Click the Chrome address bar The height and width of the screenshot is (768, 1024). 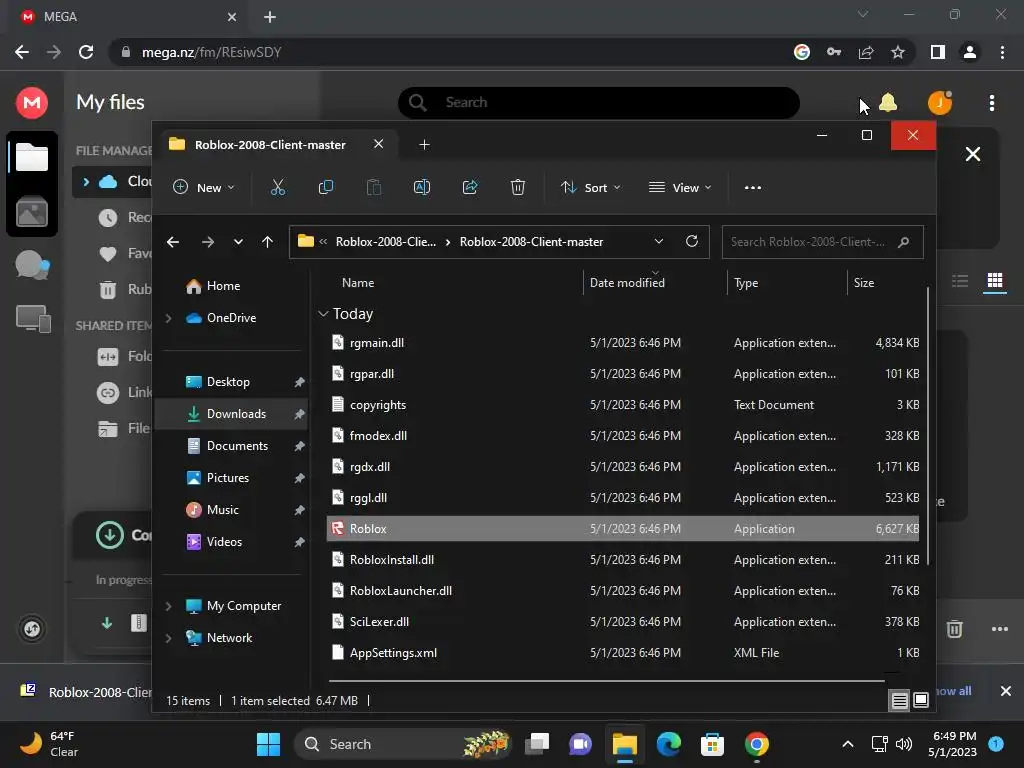pyautogui.click(x=451, y=52)
